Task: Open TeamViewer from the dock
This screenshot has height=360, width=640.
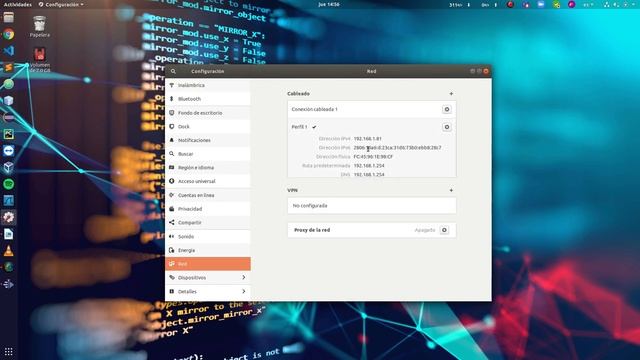Action: pyautogui.click(x=9, y=151)
